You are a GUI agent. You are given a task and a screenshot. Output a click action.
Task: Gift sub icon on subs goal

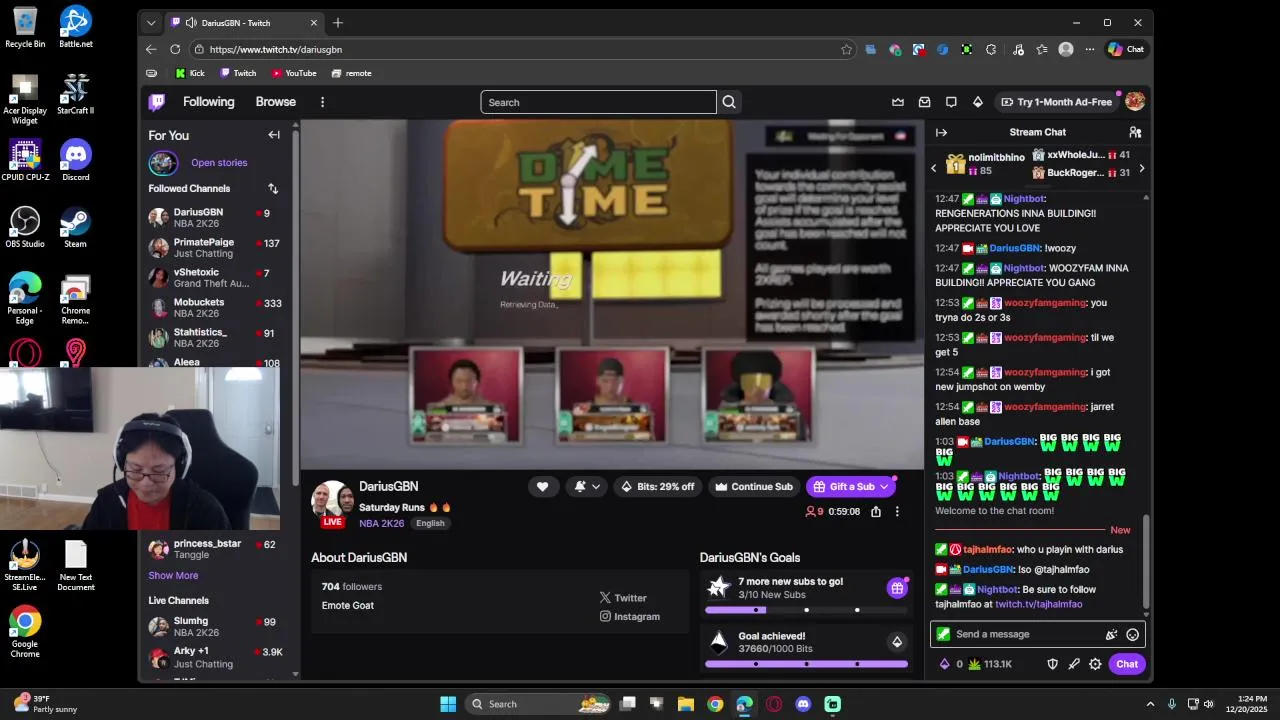point(897,588)
